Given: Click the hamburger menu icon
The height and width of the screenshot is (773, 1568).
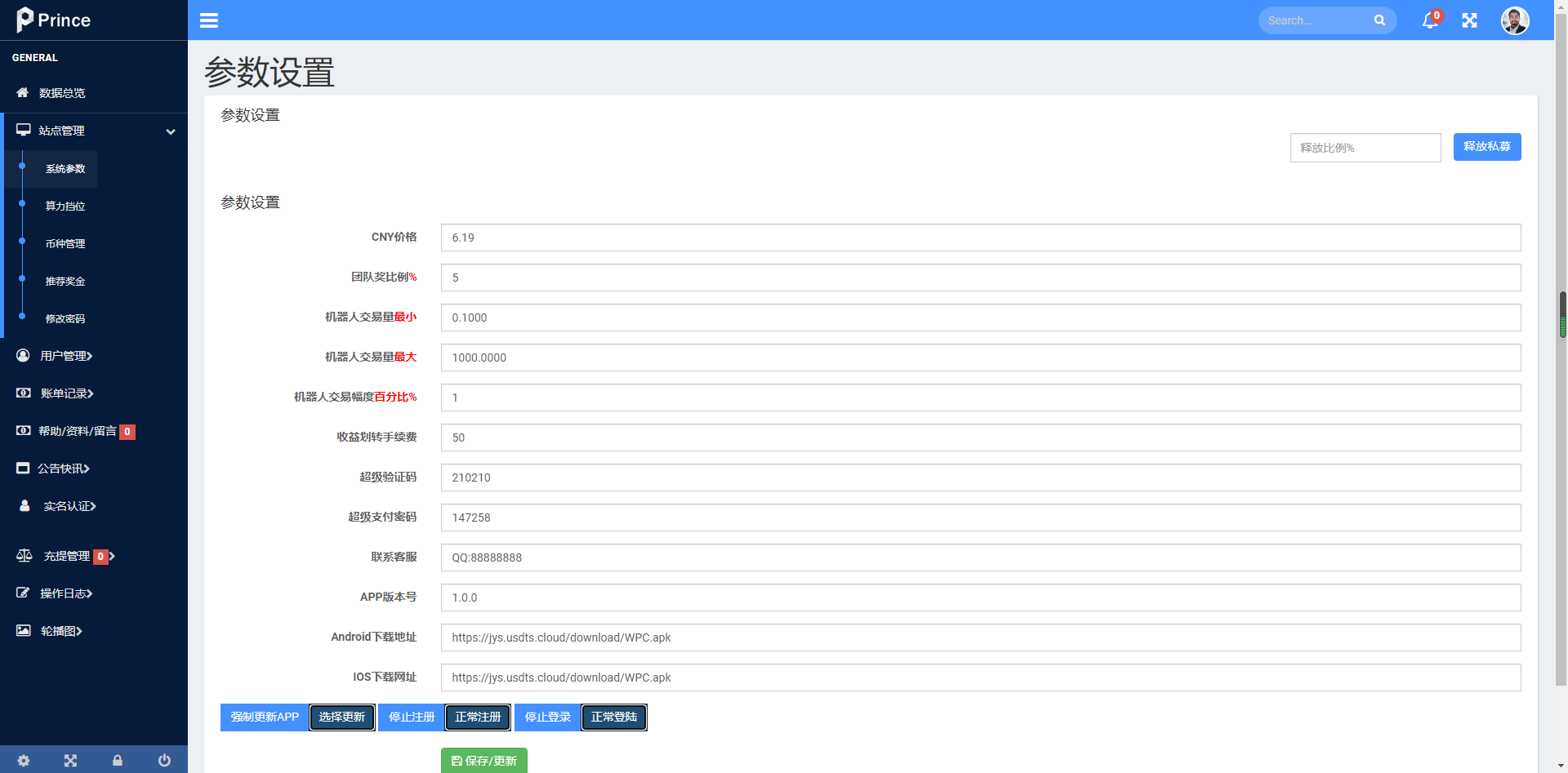Looking at the screenshot, I should tap(209, 20).
